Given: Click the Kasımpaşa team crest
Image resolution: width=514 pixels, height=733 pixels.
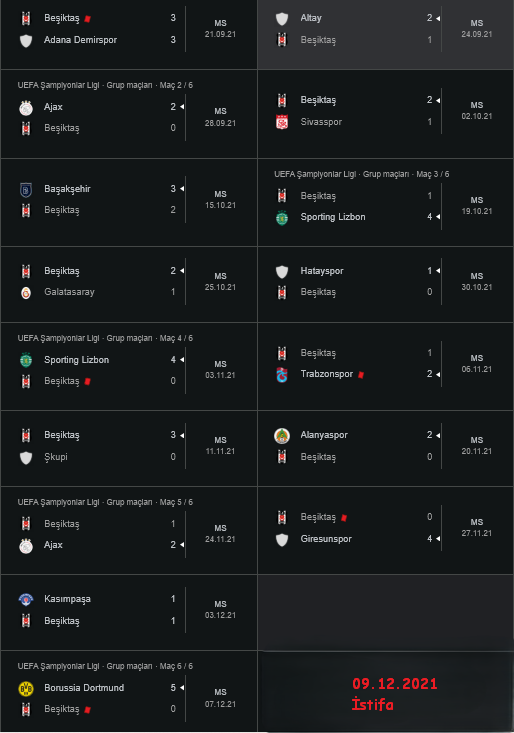Looking at the screenshot, I should point(26,600).
